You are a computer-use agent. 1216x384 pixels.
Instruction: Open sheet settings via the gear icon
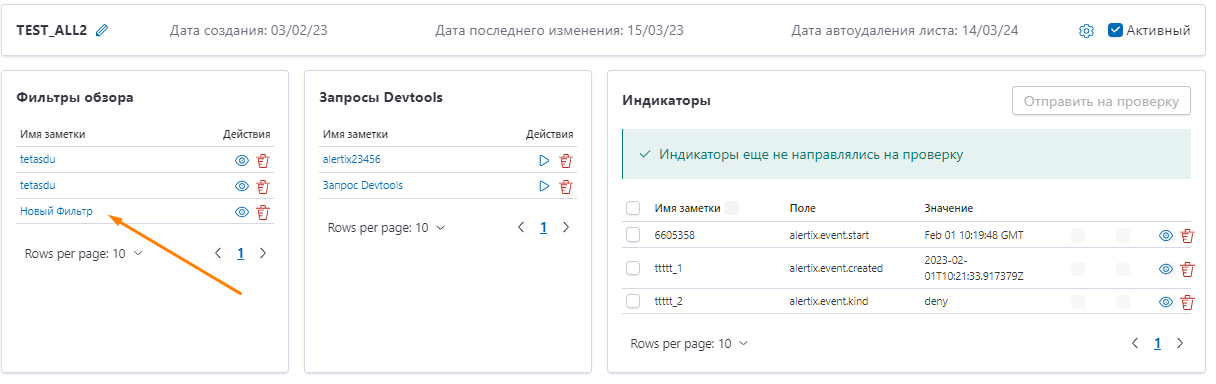pyautogui.click(x=1087, y=31)
